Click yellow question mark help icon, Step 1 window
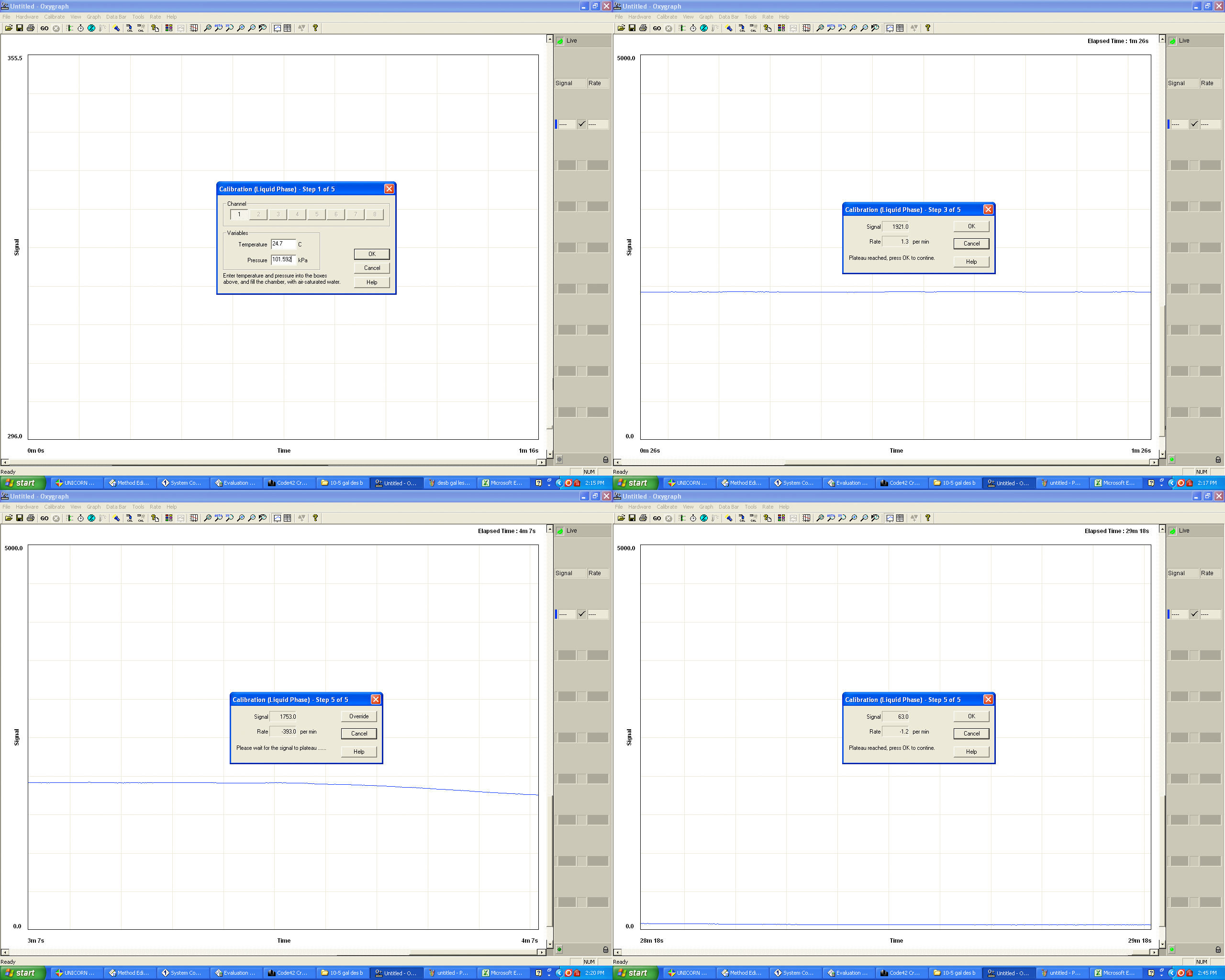This screenshot has width=1225, height=980. [x=315, y=28]
